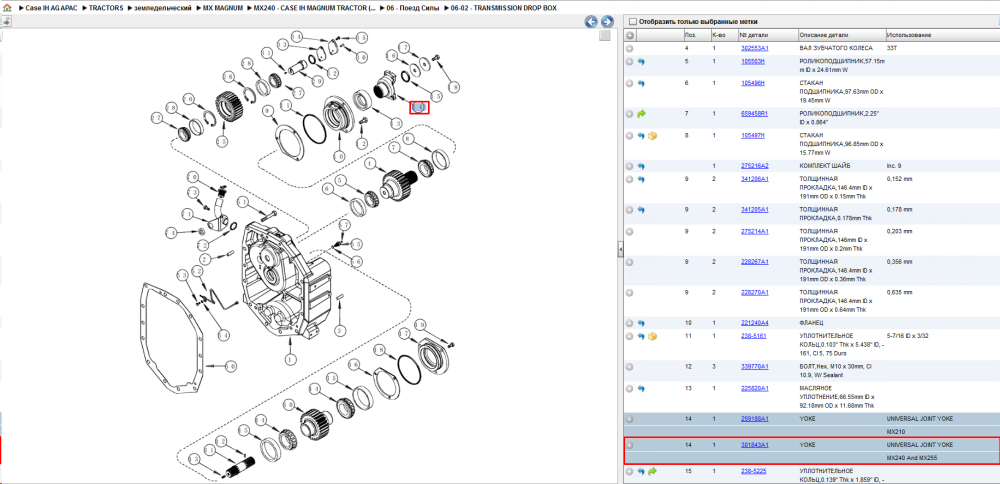Add part 659458R1 with its plus icon
The image size is (1000, 484).
pos(629,114)
